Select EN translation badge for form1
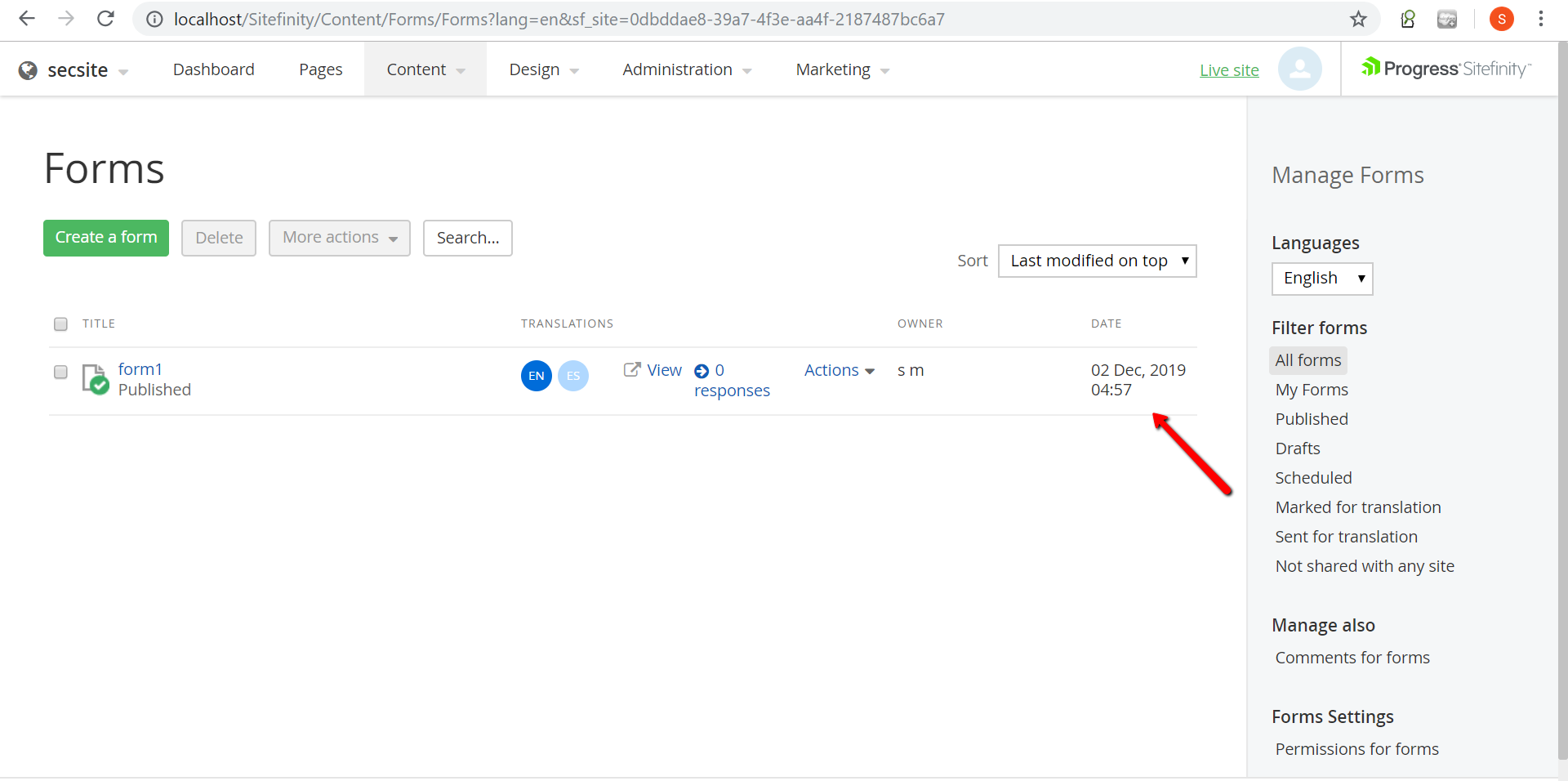Image resolution: width=1568 pixels, height=781 pixels. [537, 376]
